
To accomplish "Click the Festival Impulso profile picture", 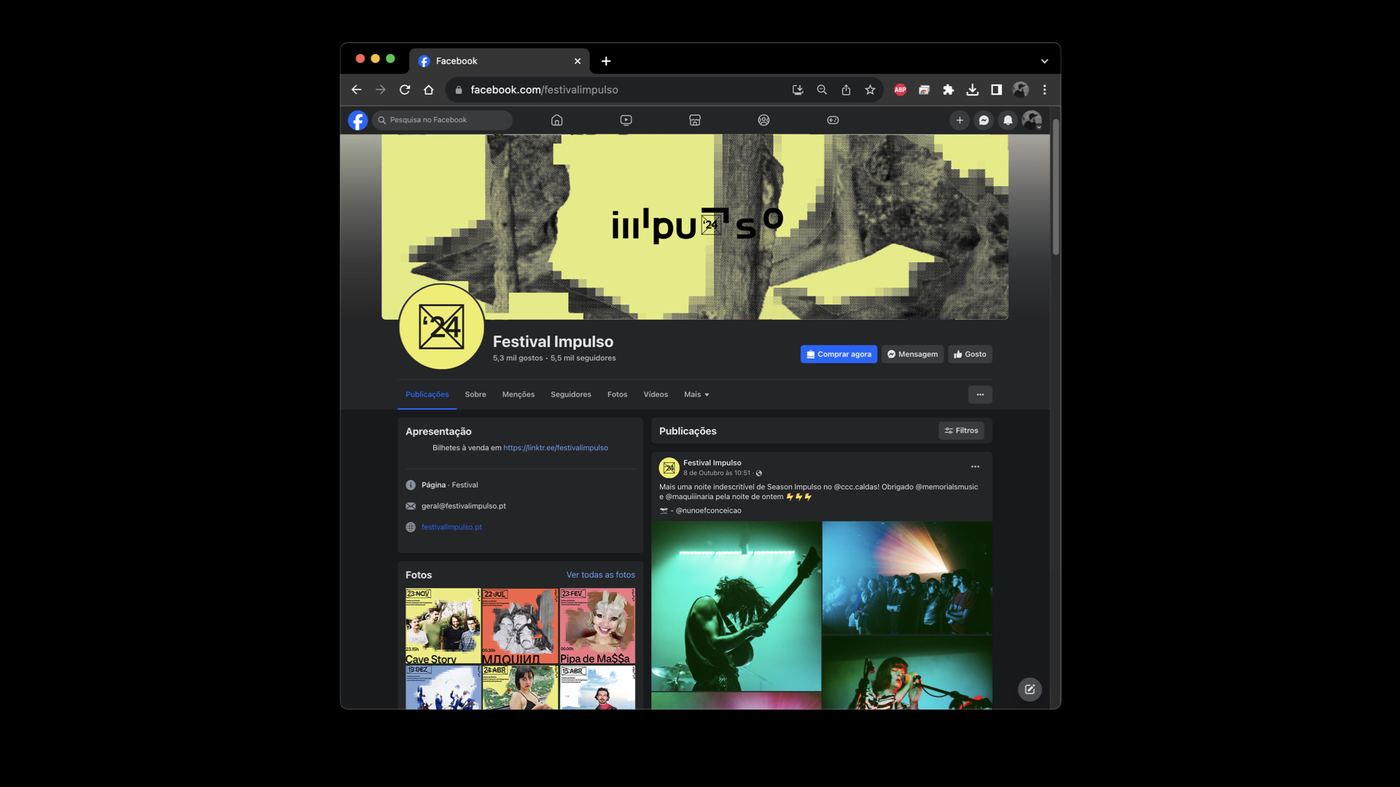I will (441, 326).
